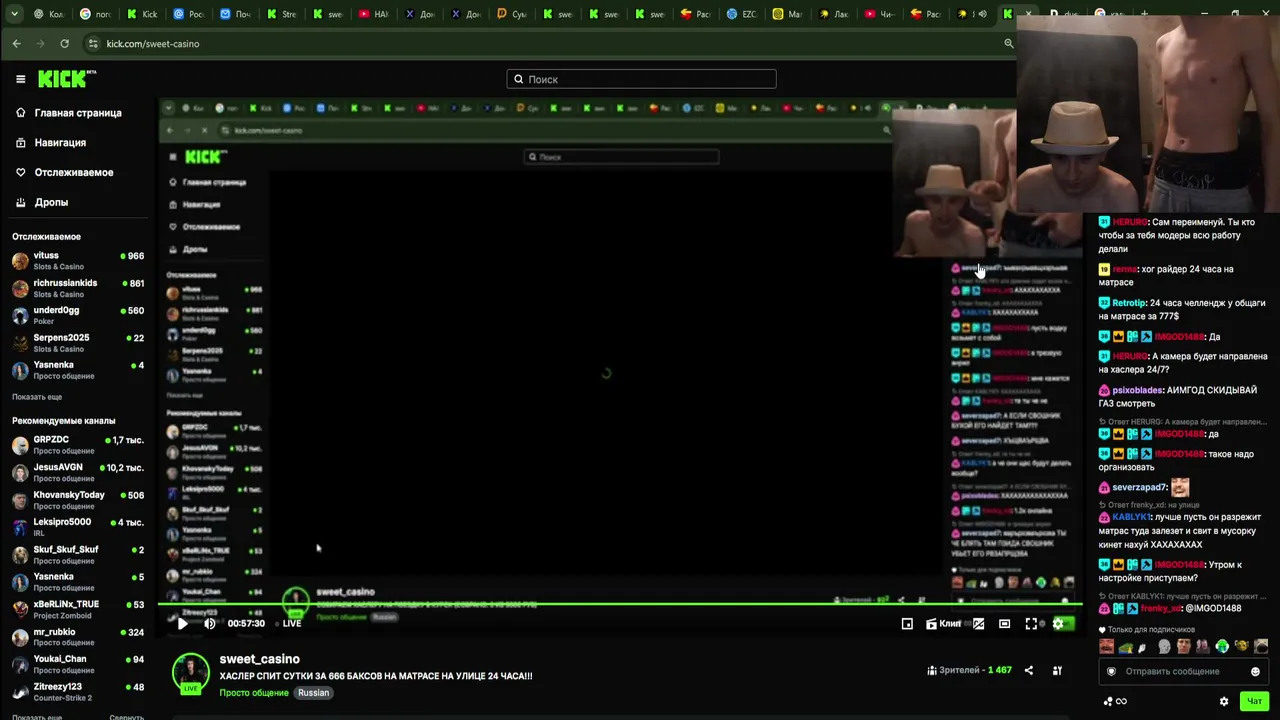Toggle the player volume mute icon
The width and height of the screenshot is (1280, 720).
coord(210,623)
